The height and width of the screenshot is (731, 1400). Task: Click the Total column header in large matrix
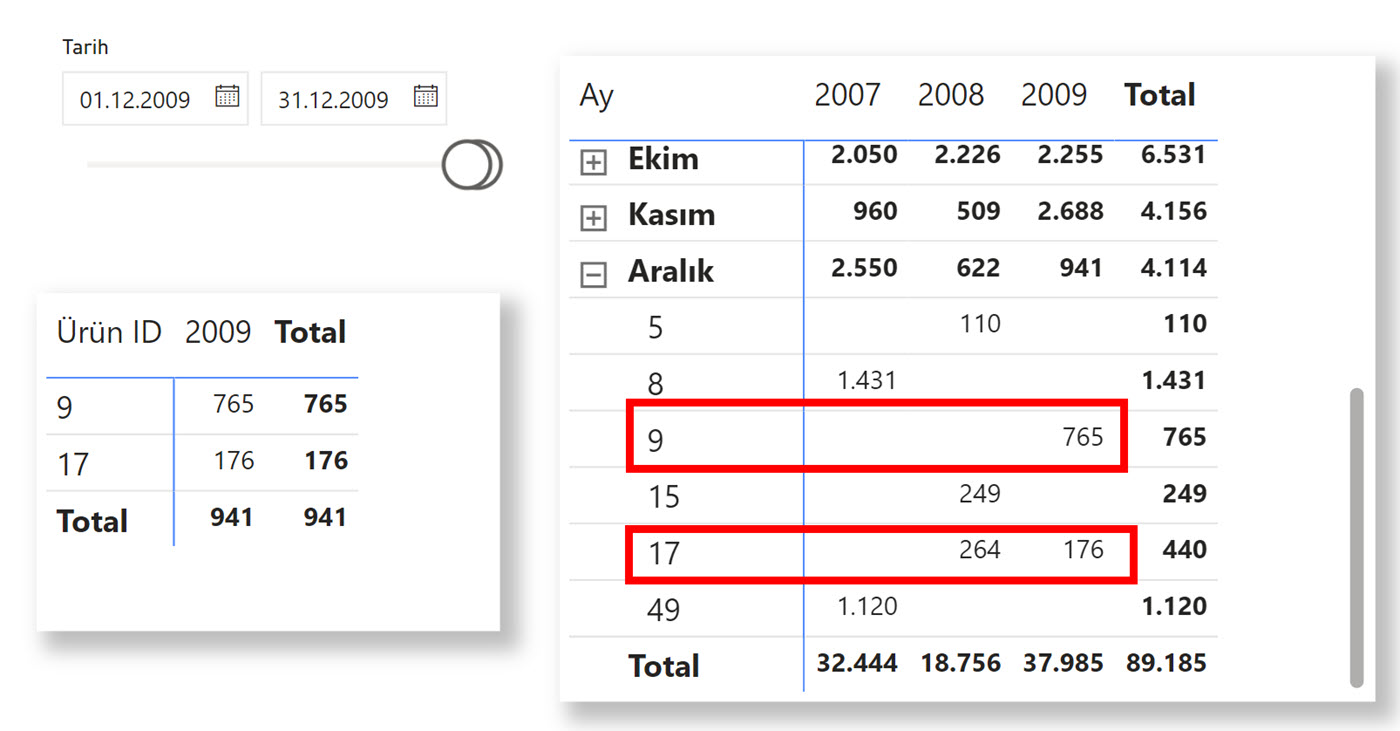(1160, 95)
